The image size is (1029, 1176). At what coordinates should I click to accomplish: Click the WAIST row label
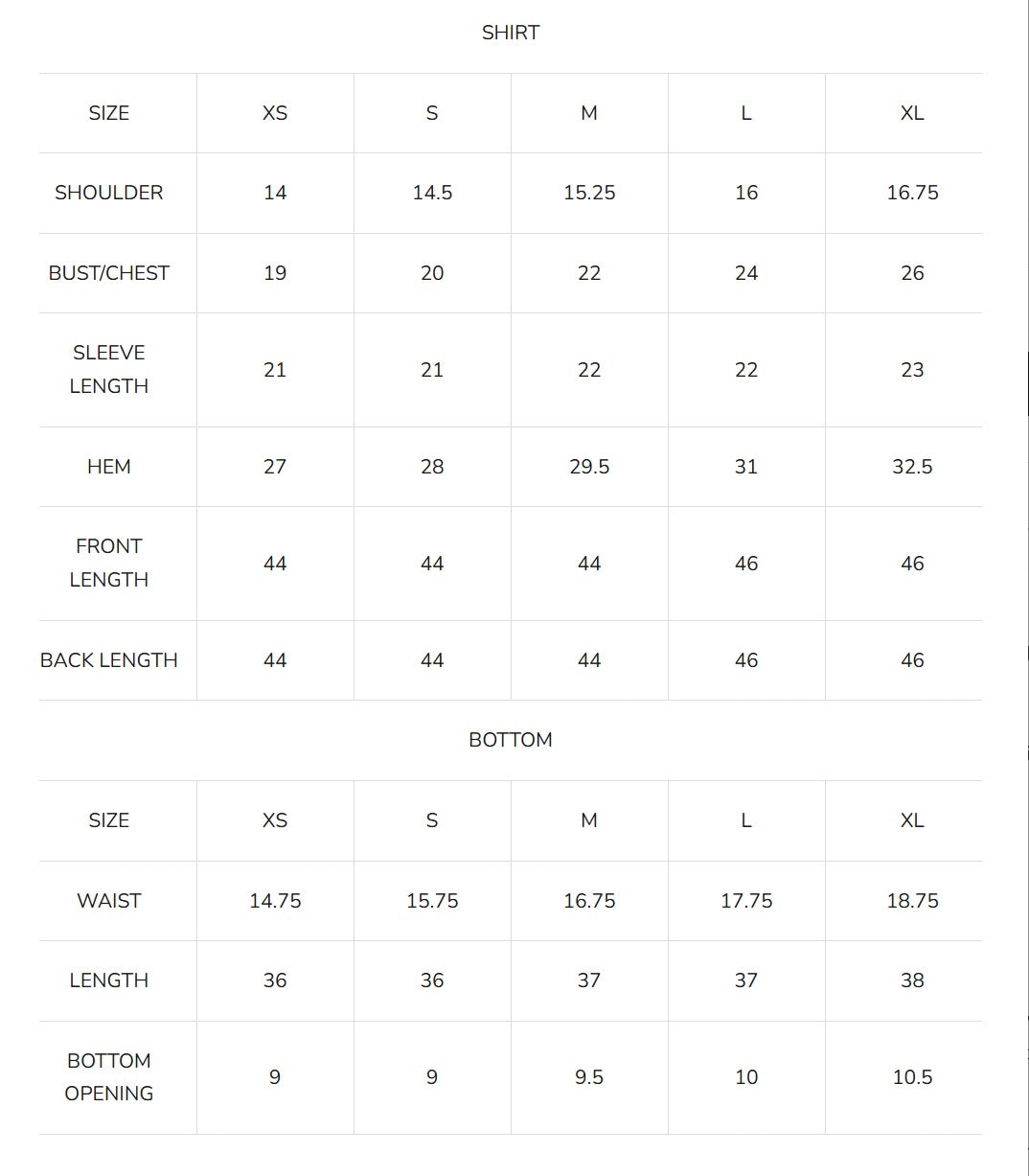[109, 901]
